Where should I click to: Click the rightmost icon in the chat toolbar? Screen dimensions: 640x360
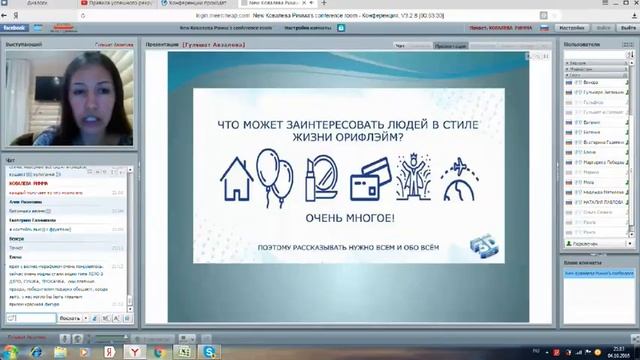[x=127, y=318]
